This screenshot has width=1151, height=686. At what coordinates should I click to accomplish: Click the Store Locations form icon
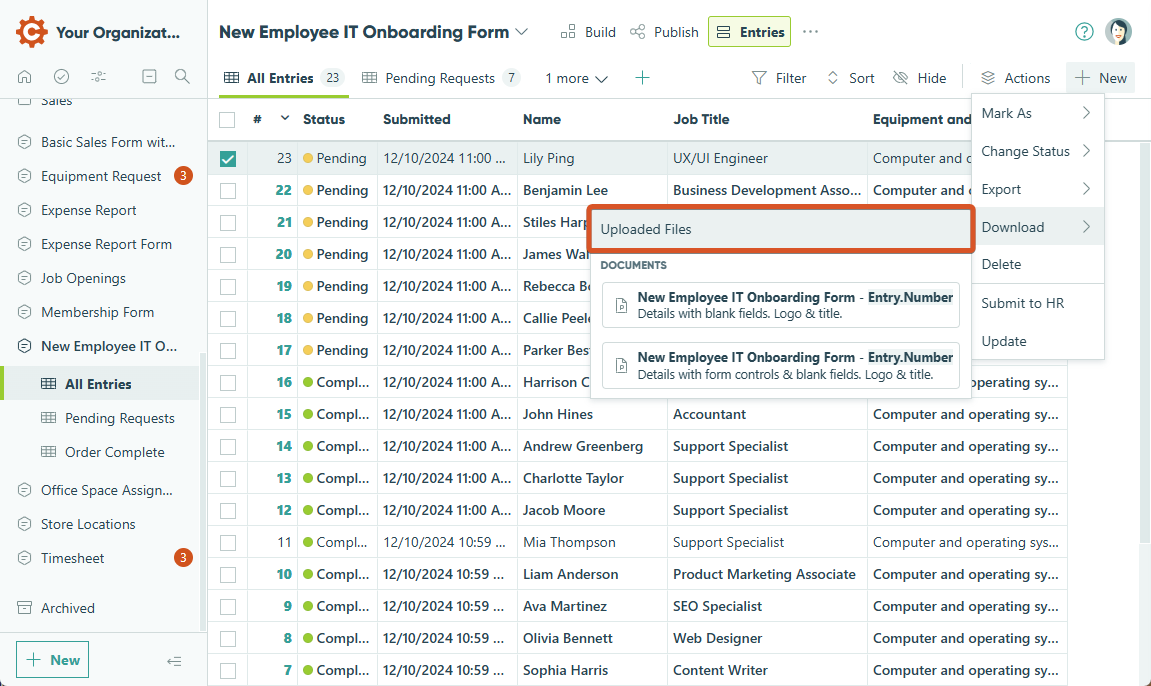[x=24, y=524]
